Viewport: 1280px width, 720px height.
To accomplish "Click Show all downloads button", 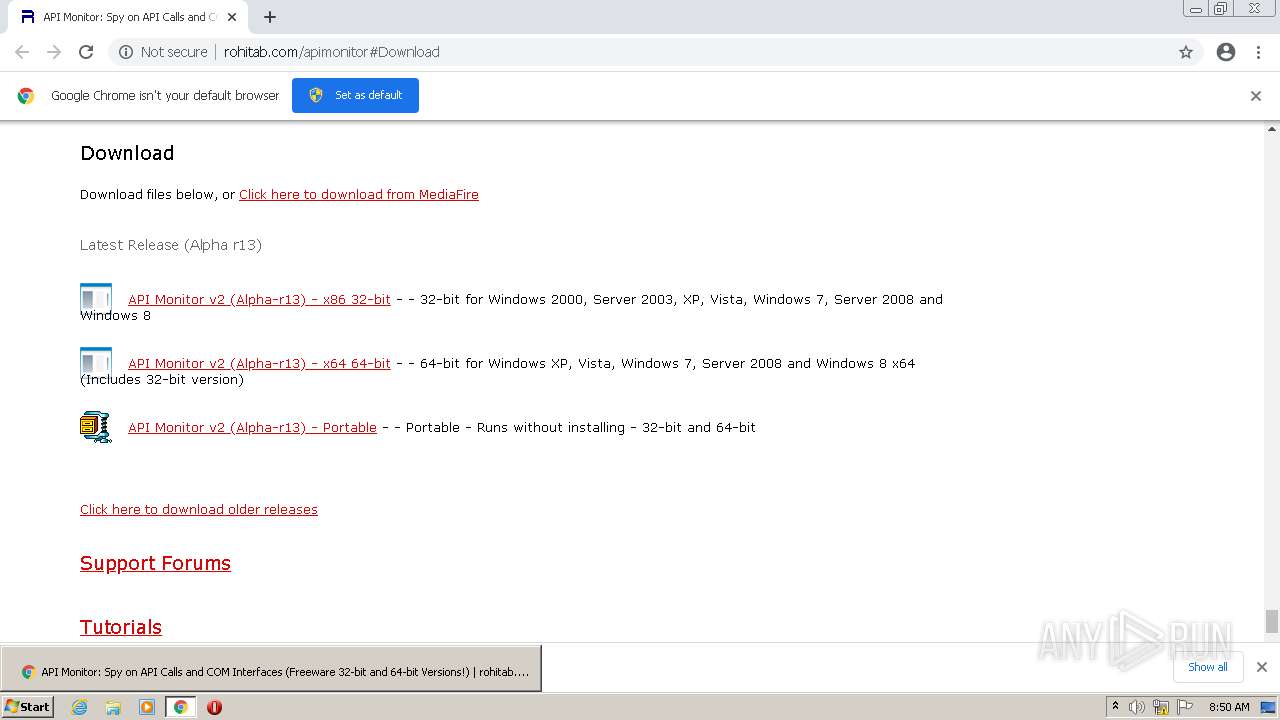I will pyautogui.click(x=1207, y=667).
